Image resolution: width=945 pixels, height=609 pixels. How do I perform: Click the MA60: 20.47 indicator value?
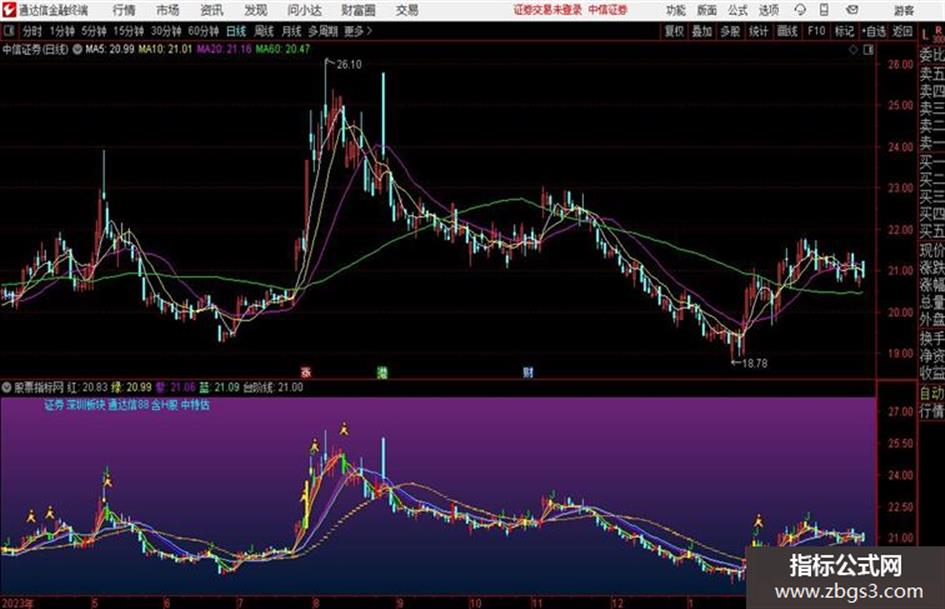click(x=283, y=49)
